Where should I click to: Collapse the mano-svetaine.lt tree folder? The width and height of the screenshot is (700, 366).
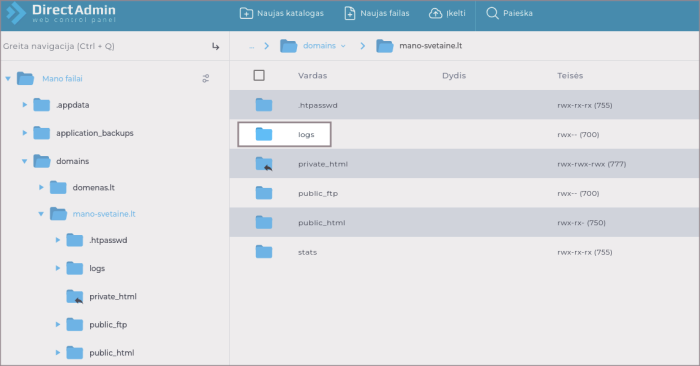click(x=41, y=214)
